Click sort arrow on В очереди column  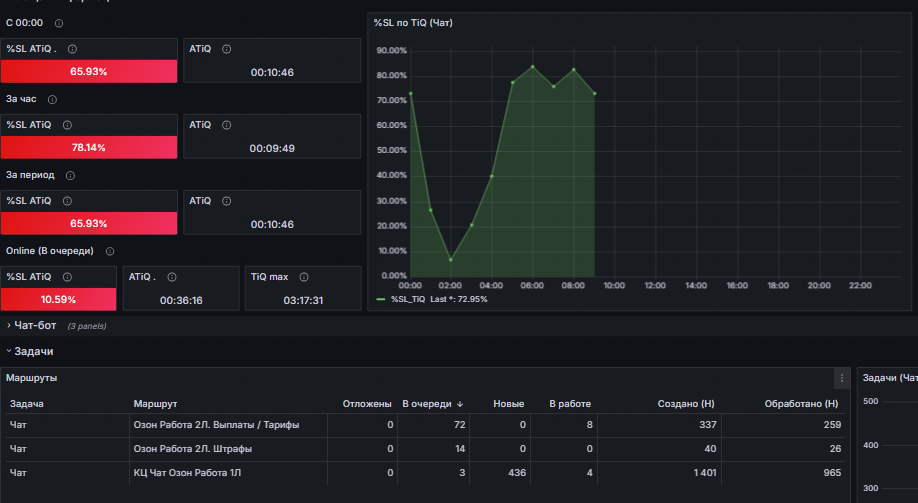pyautogui.click(x=460, y=404)
